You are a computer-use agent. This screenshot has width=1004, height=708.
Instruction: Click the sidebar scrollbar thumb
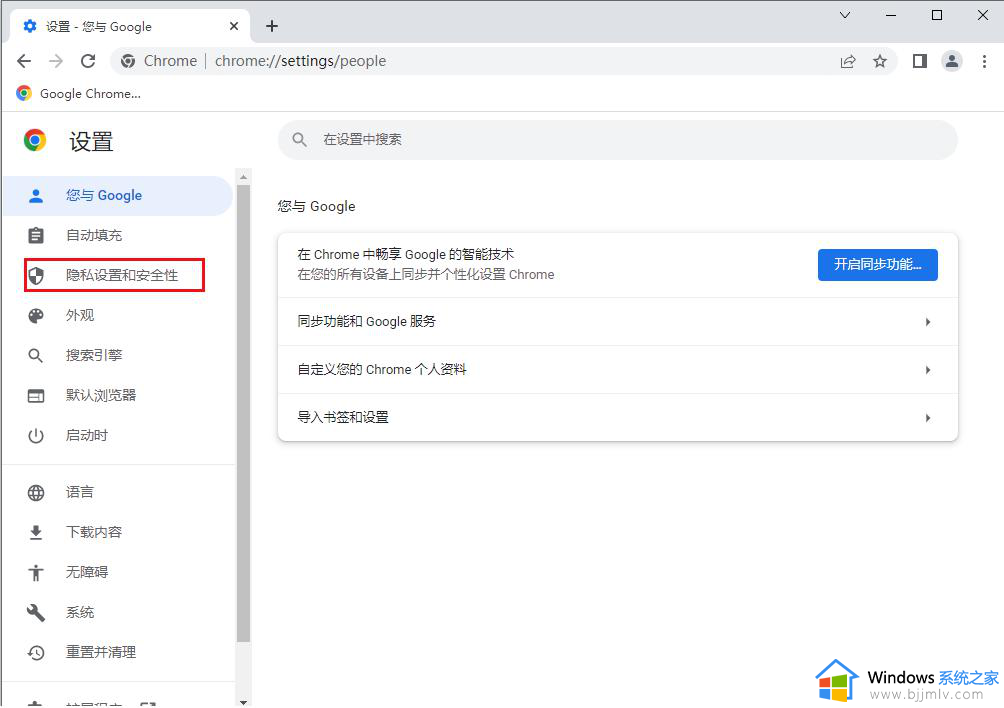(243, 414)
